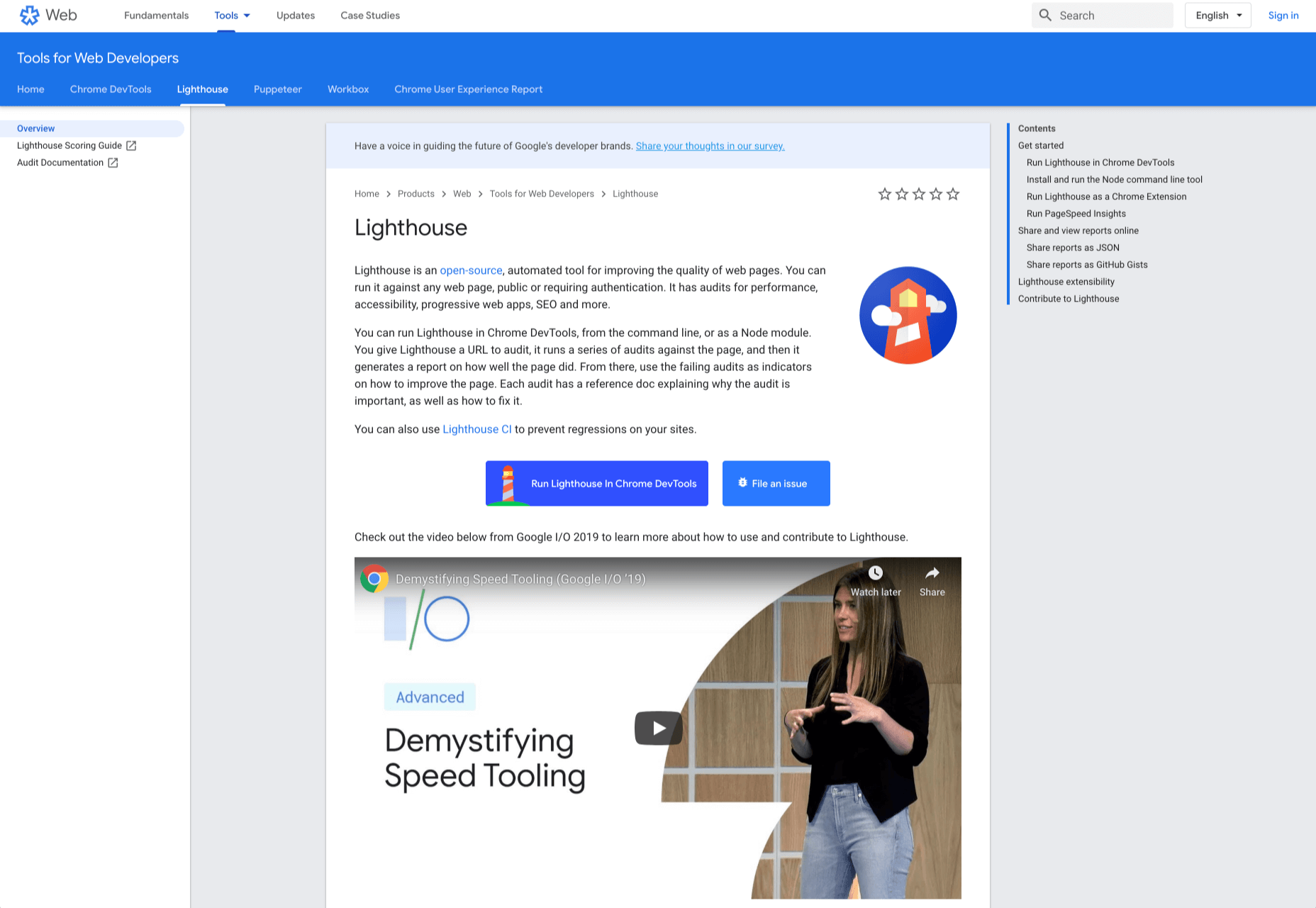Click Run Lighthouse In Chrome DevTools button
This screenshot has width=1316, height=908.
coord(596,484)
